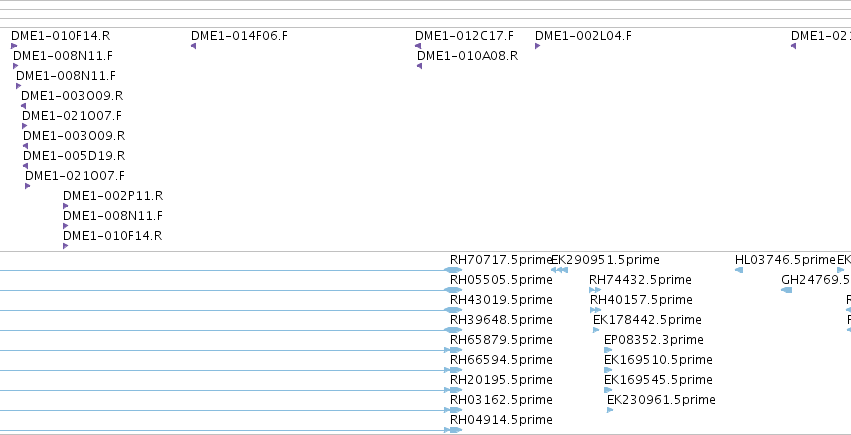Open the RH74432.5prime feature label
Image resolution: width=851 pixels, height=435 pixels.
[640, 280]
